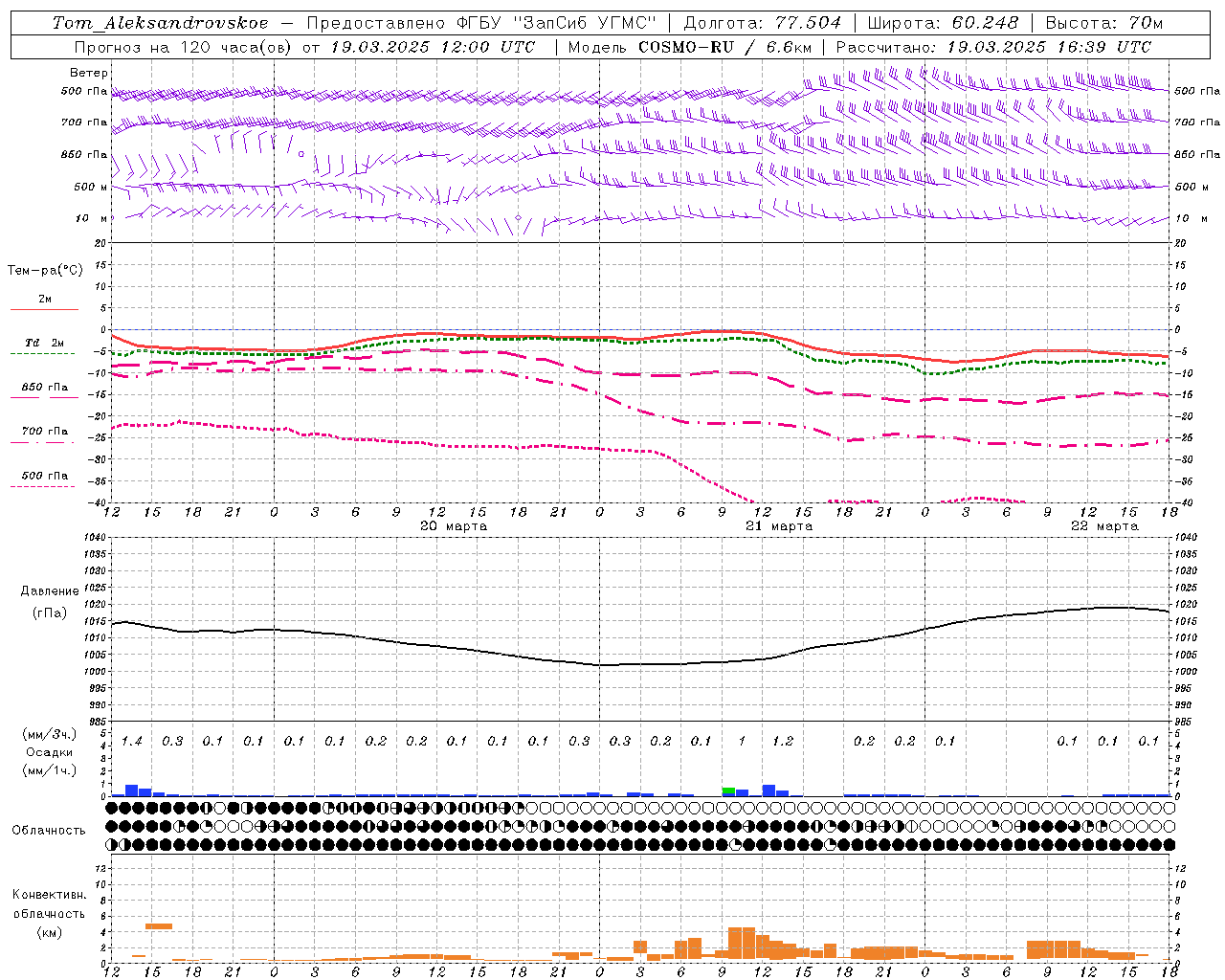Click the "21 марта" date label
This screenshot has width=1225, height=980.
tap(779, 526)
